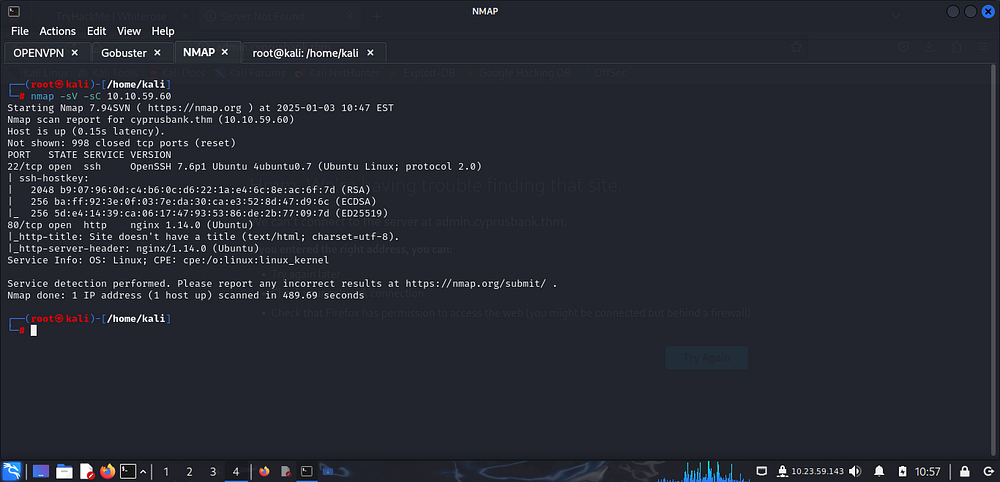Switch to workspace 2
The image size is (1000, 482).
click(189, 472)
